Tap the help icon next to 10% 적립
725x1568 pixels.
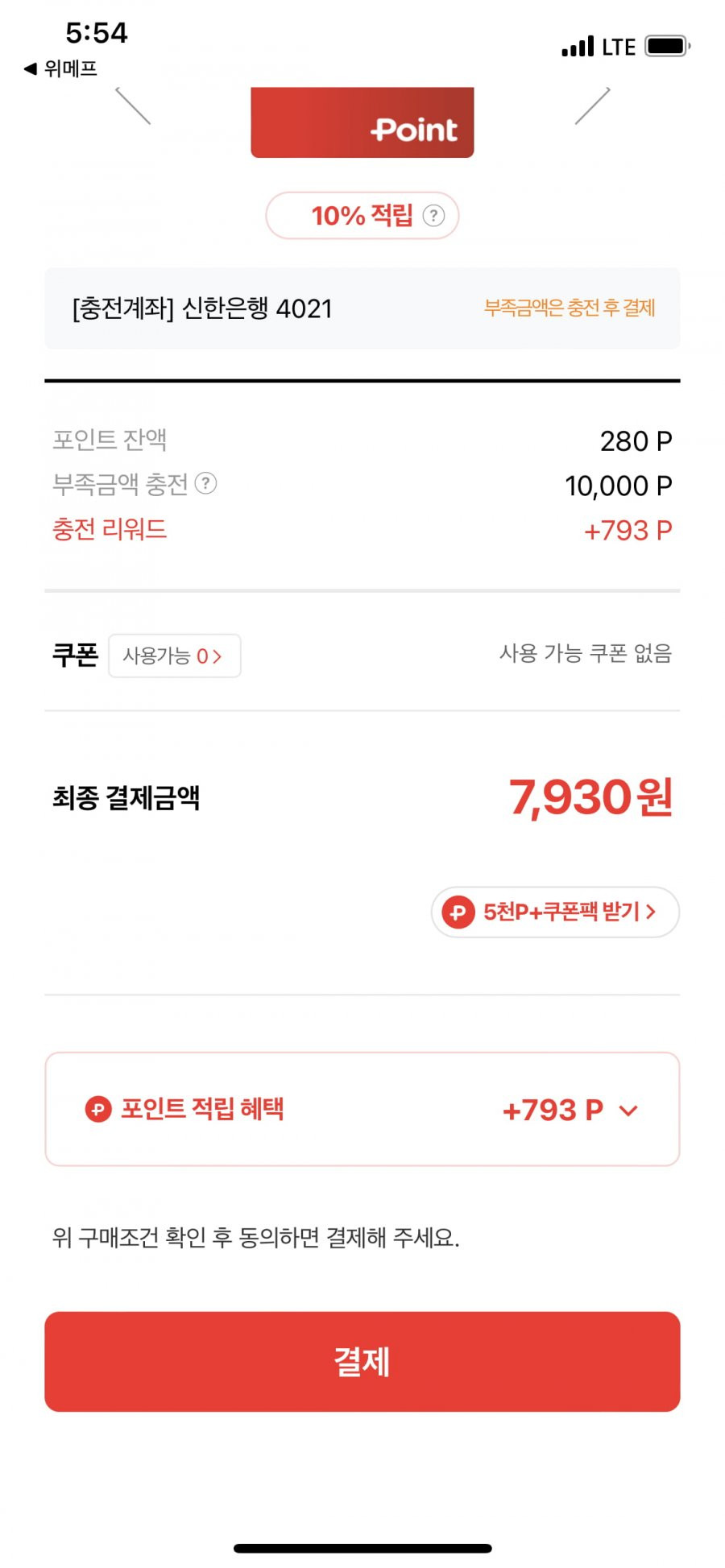433,216
